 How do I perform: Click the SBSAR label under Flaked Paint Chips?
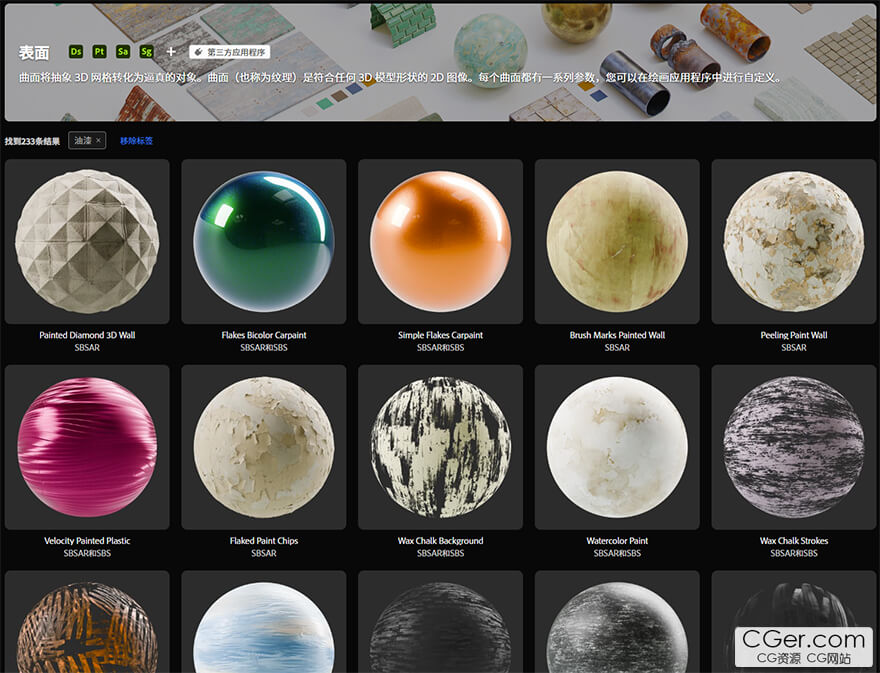coord(264,553)
